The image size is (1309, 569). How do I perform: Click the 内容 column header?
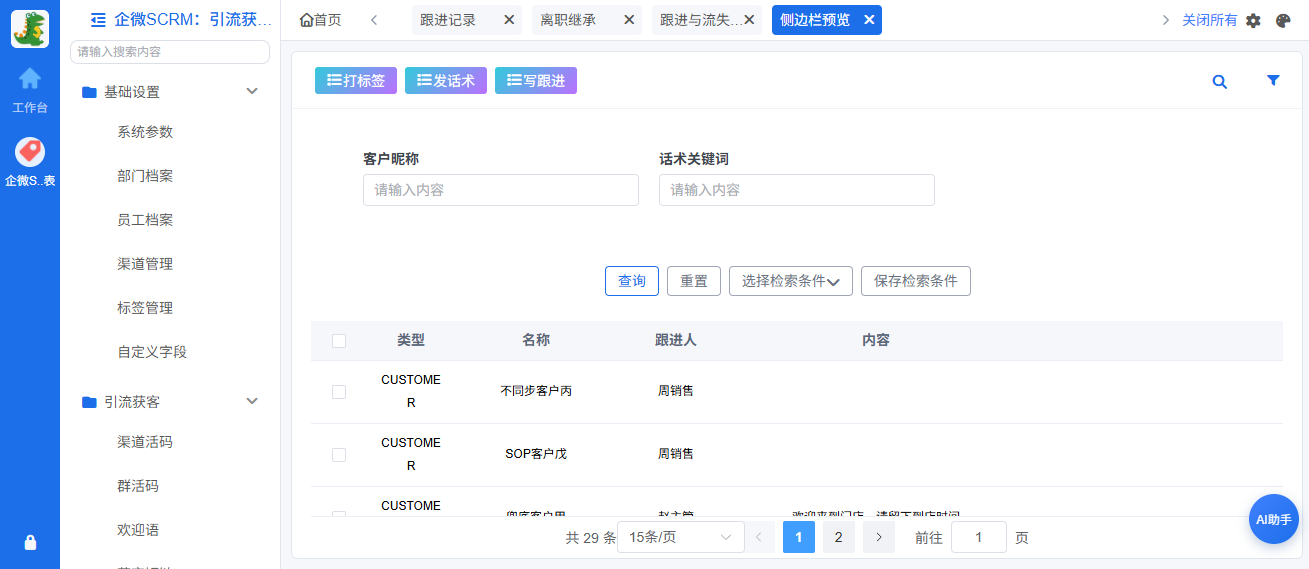click(x=876, y=340)
